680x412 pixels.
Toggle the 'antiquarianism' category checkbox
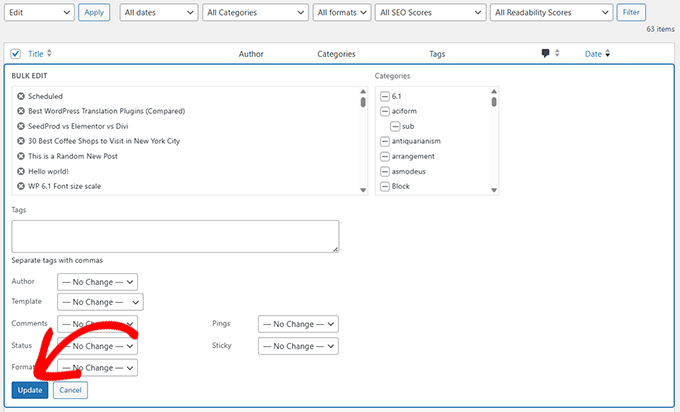pyautogui.click(x=385, y=141)
